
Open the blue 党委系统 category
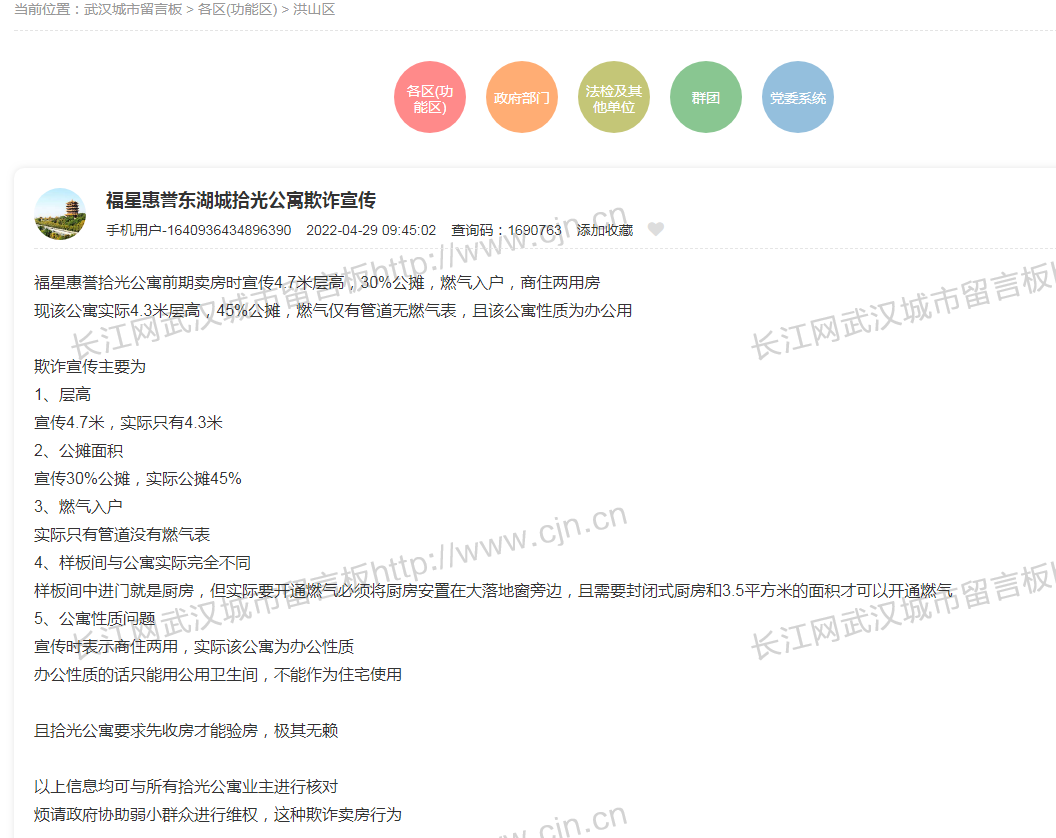798,98
